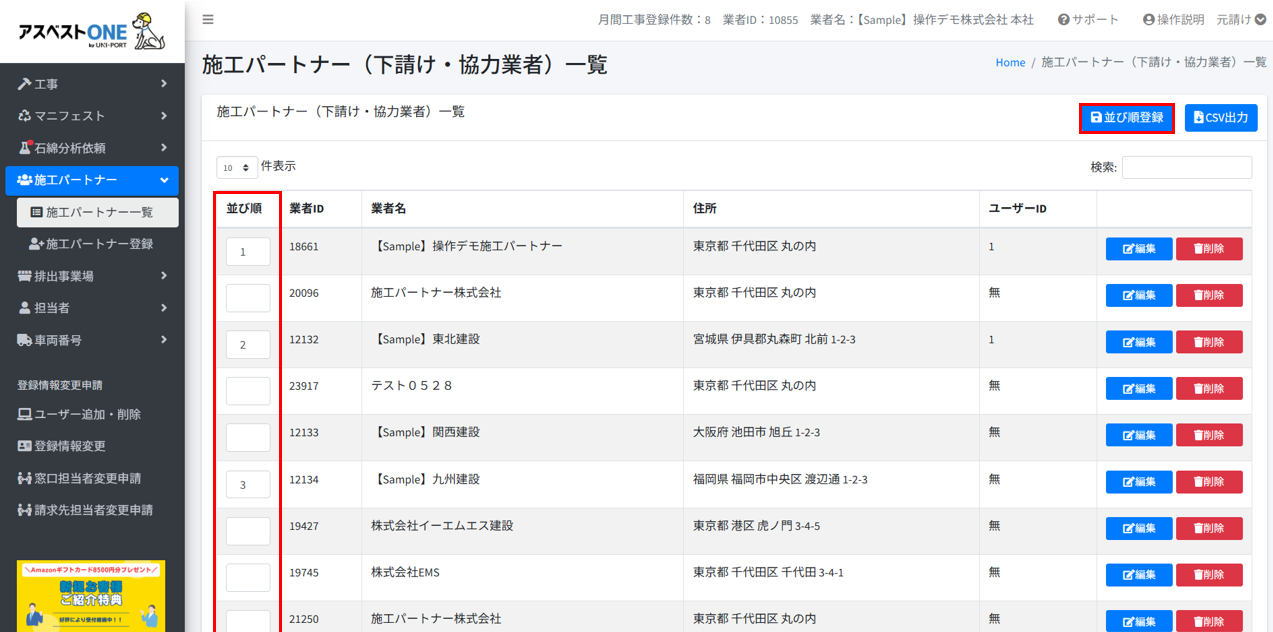The width and height of the screenshot is (1273, 632).
Task: Click the 担当者 person icon in sidebar
Action: point(25,308)
